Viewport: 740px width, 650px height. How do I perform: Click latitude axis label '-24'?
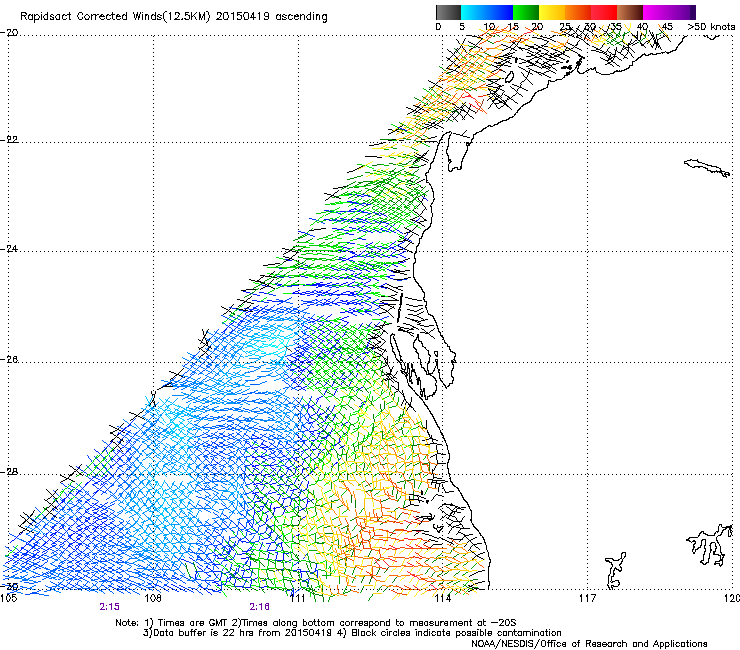(9, 248)
